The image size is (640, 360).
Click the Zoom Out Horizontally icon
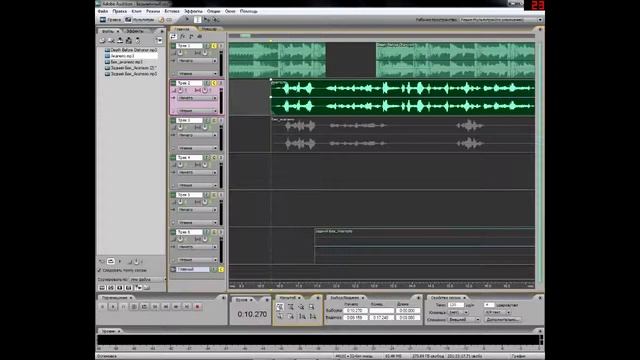[x=291, y=307]
